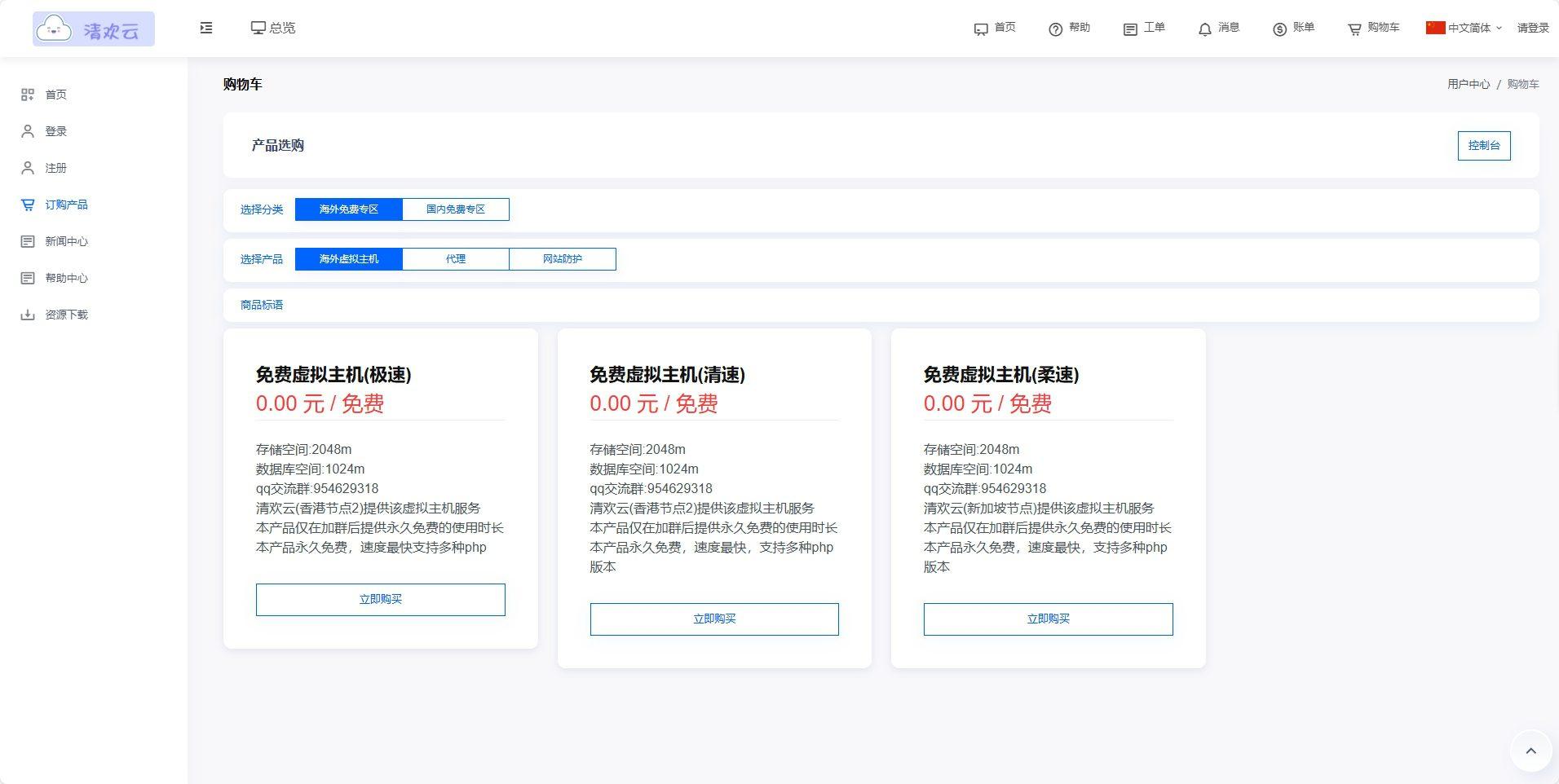The height and width of the screenshot is (784, 1559).
Task: Click the 清欢云 cloud logo
Action: (x=92, y=28)
